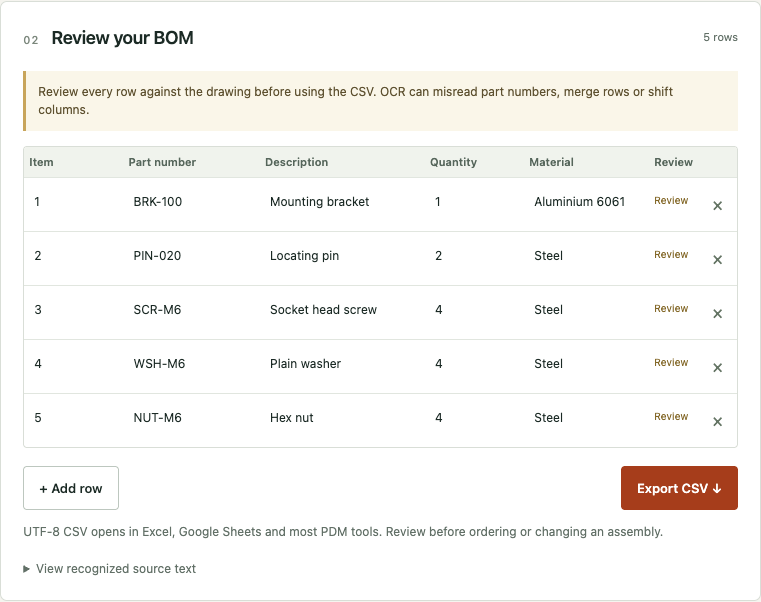The width and height of the screenshot is (761, 602).
Task: Click the Quantity column header
Action: pos(453,162)
